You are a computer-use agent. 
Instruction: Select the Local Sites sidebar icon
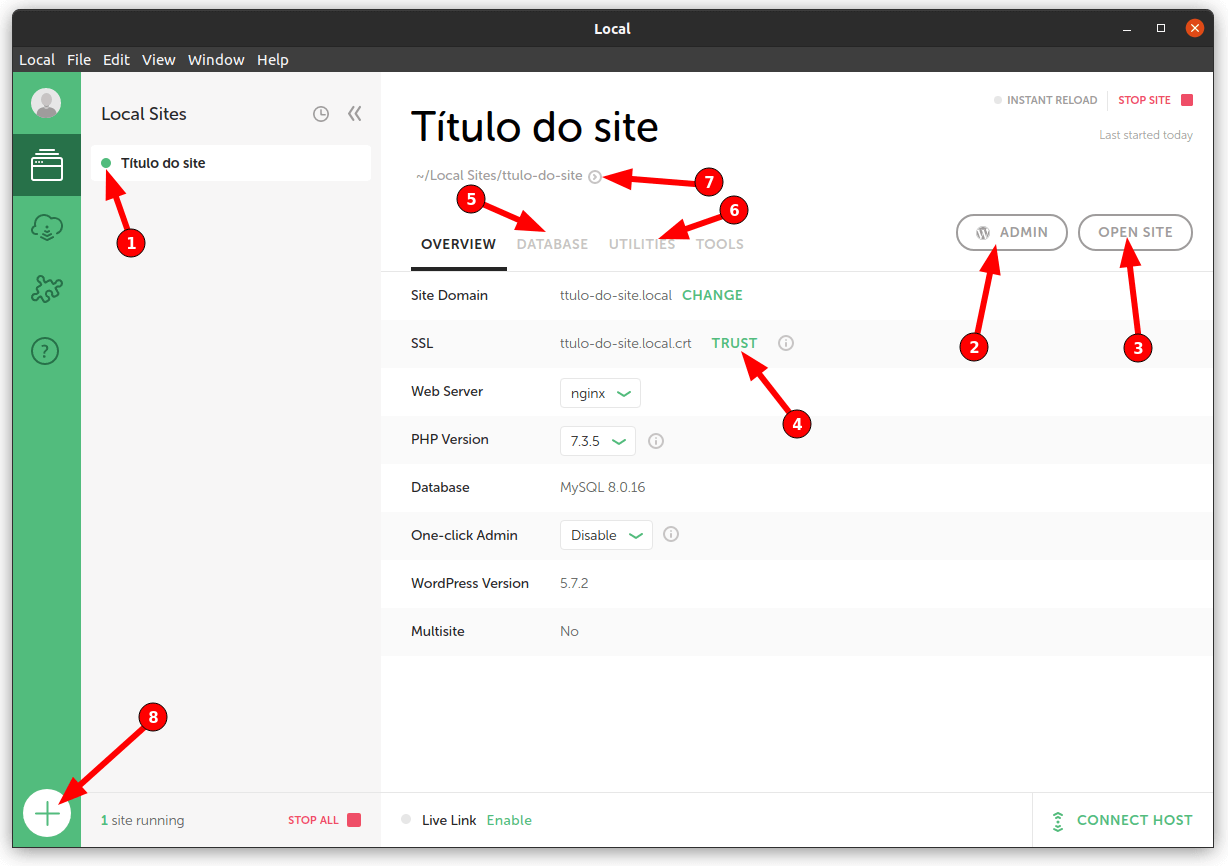[x=46, y=165]
